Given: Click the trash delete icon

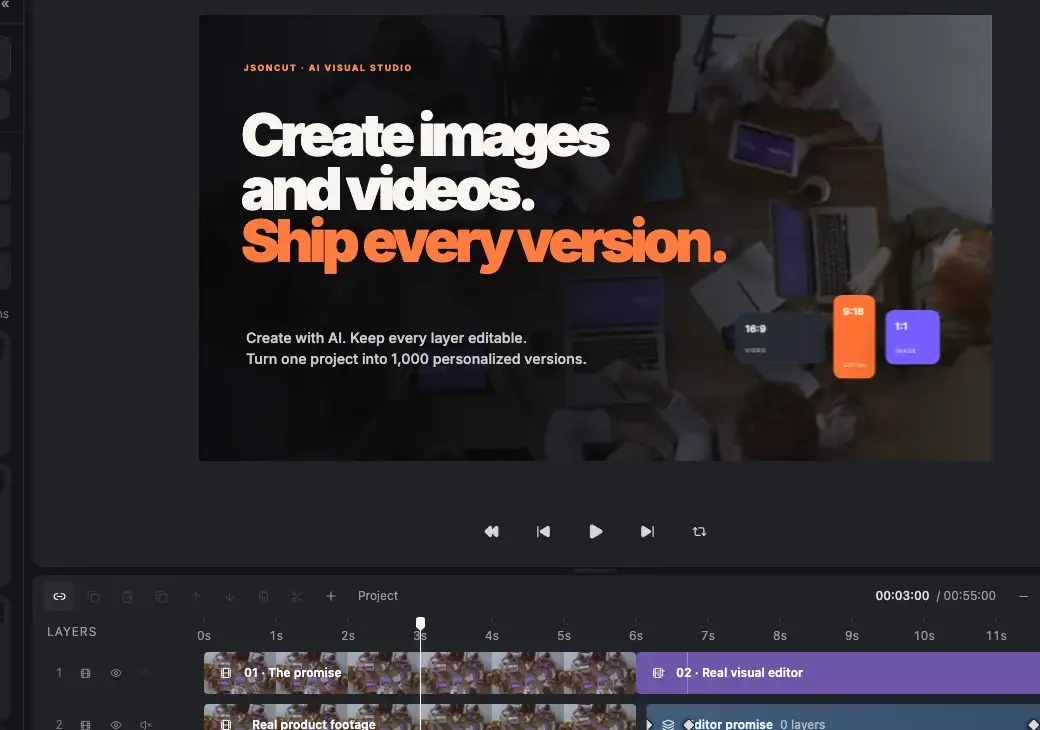Looking at the screenshot, I should pyautogui.click(x=263, y=597).
